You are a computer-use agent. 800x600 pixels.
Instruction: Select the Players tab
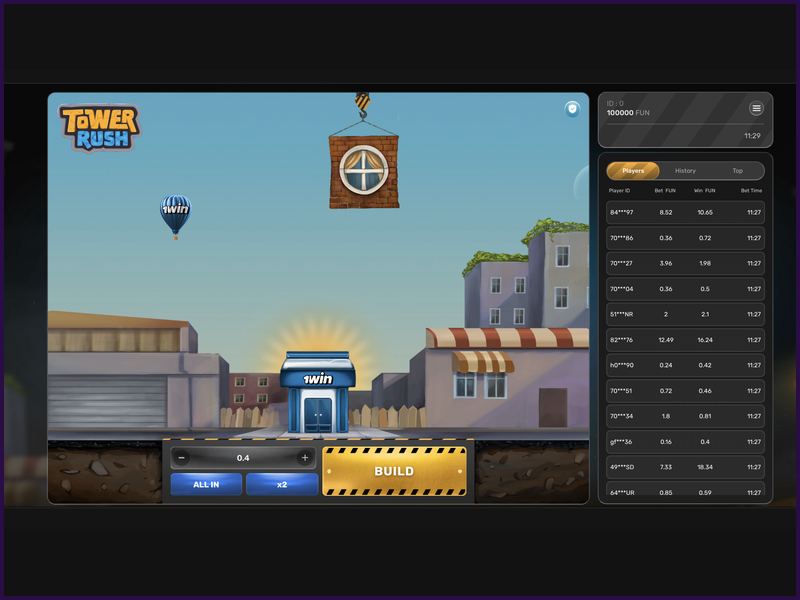[x=633, y=171]
